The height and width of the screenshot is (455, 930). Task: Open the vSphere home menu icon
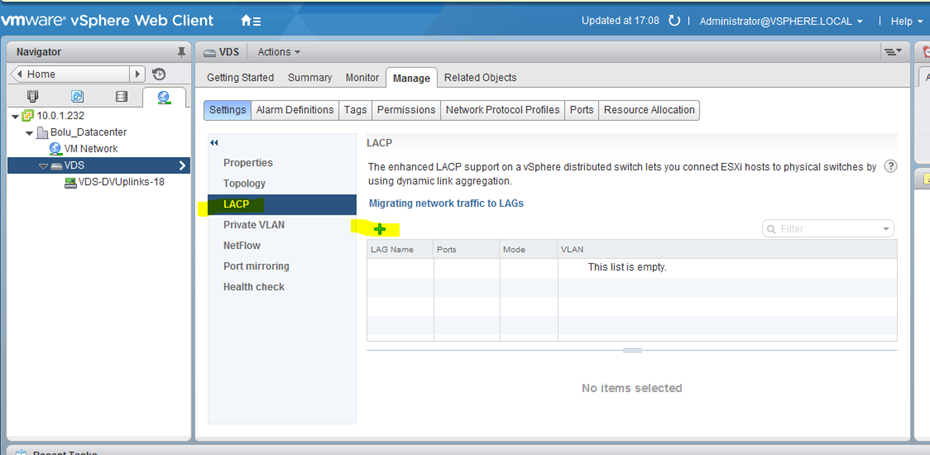pyautogui.click(x=250, y=21)
